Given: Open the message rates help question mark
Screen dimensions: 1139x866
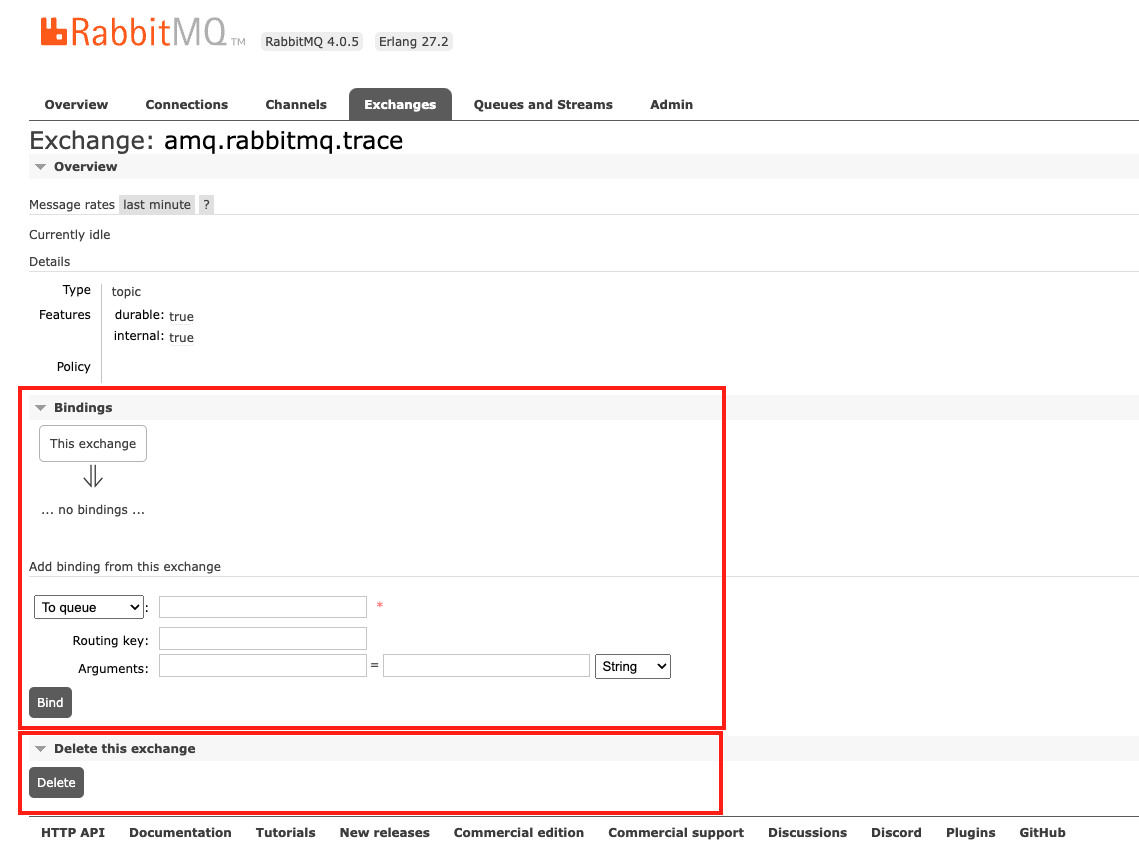Looking at the screenshot, I should pos(206,204).
